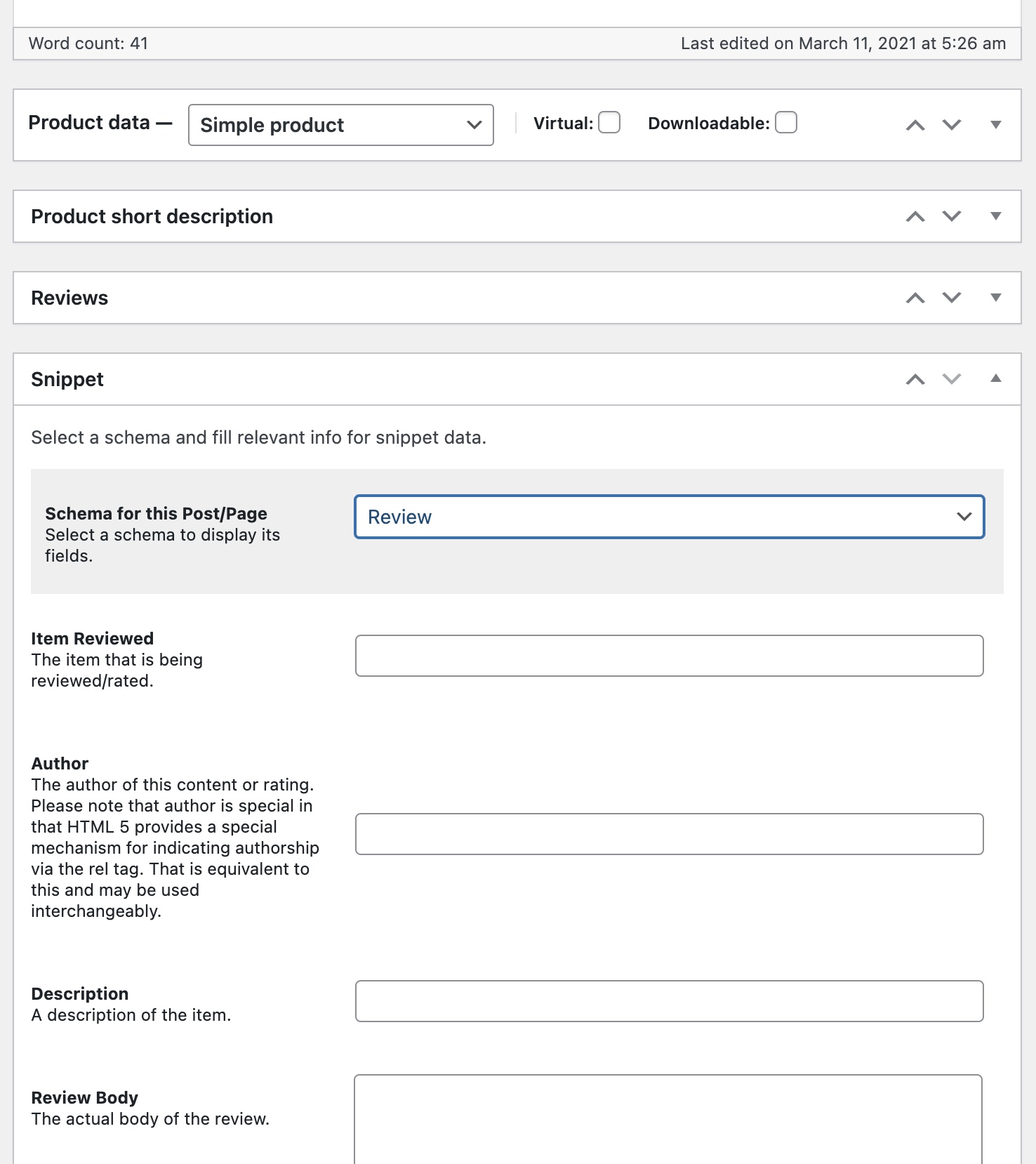The width and height of the screenshot is (1036, 1164).
Task: Move Snippet panel up
Action: coord(915,379)
